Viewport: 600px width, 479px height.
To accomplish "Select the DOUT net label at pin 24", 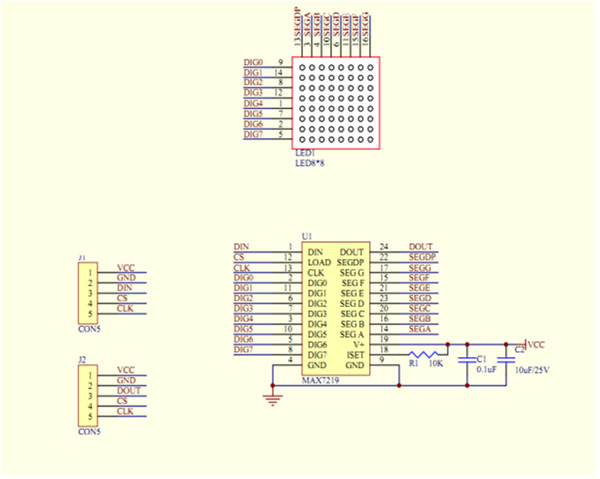I will pyautogui.click(x=421, y=247).
